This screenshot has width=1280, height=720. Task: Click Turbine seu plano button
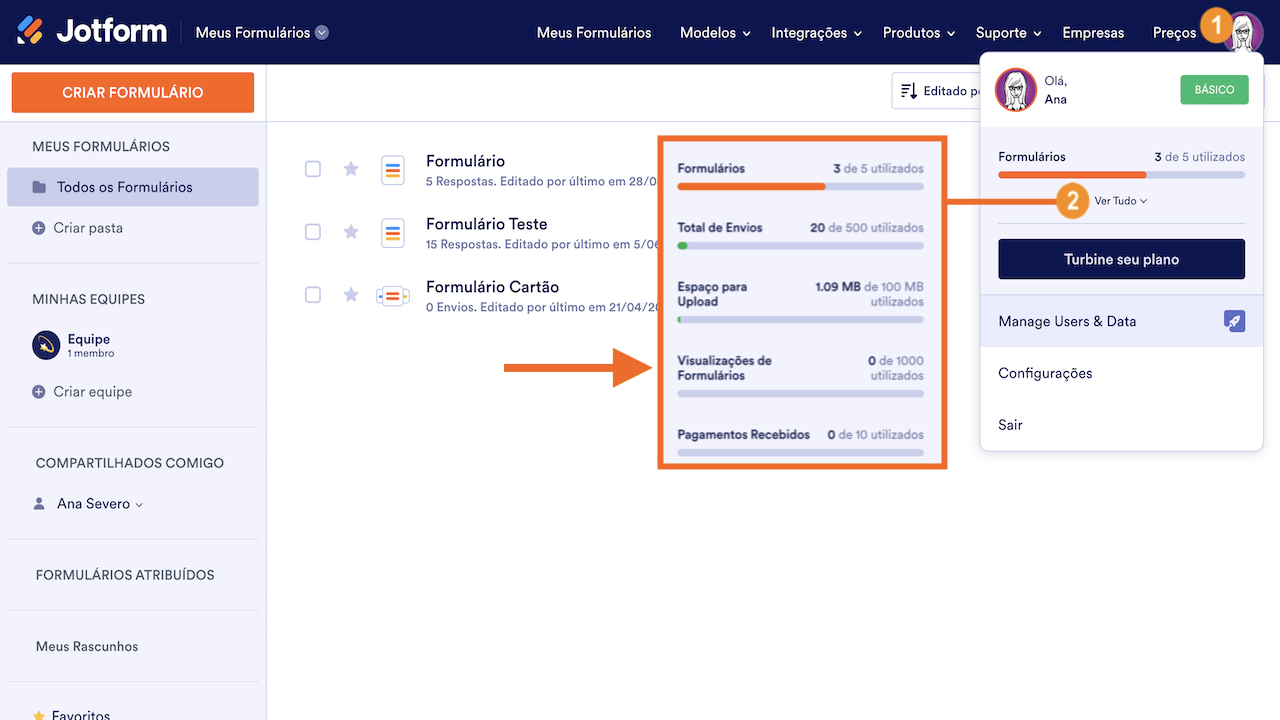click(x=1121, y=259)
